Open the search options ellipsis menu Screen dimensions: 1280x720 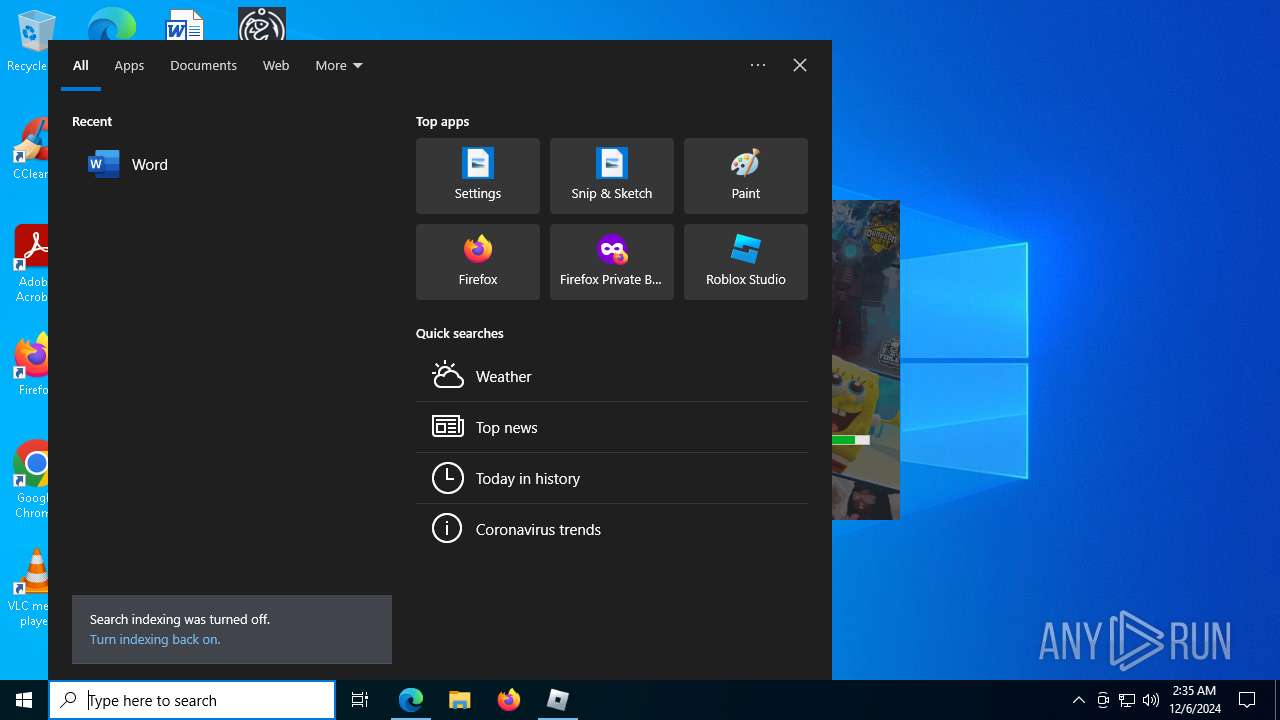tap(758, 65)
